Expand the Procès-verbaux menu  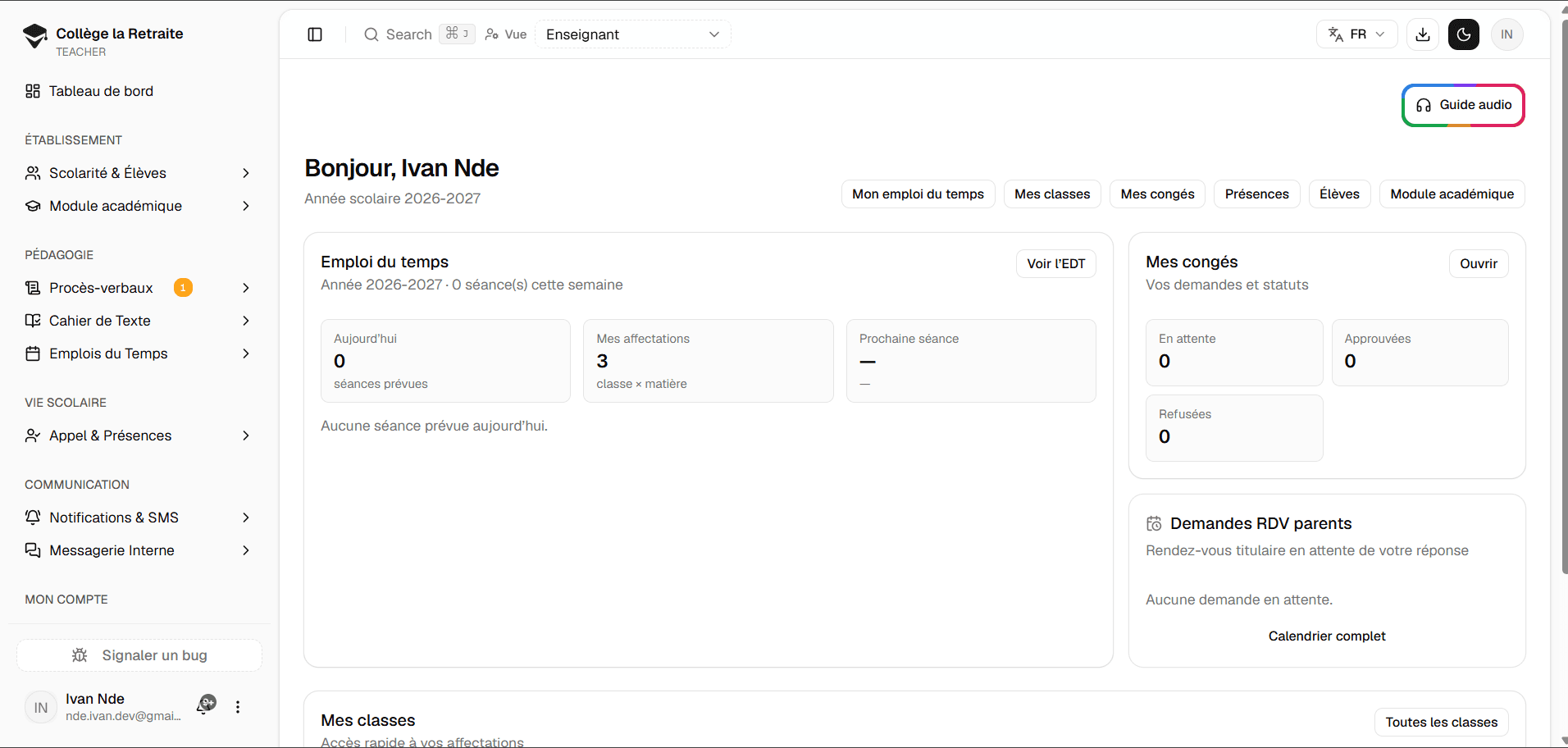pyautogui.click(x=139, y=288)
